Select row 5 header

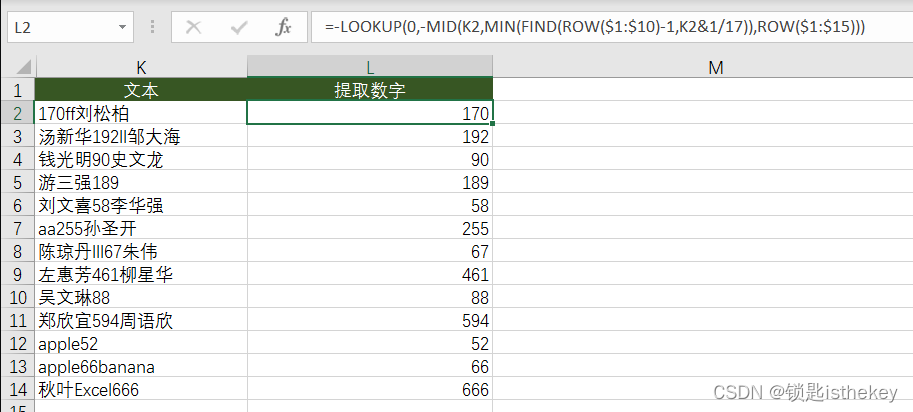pyautogui.click(x=17, y=182)
